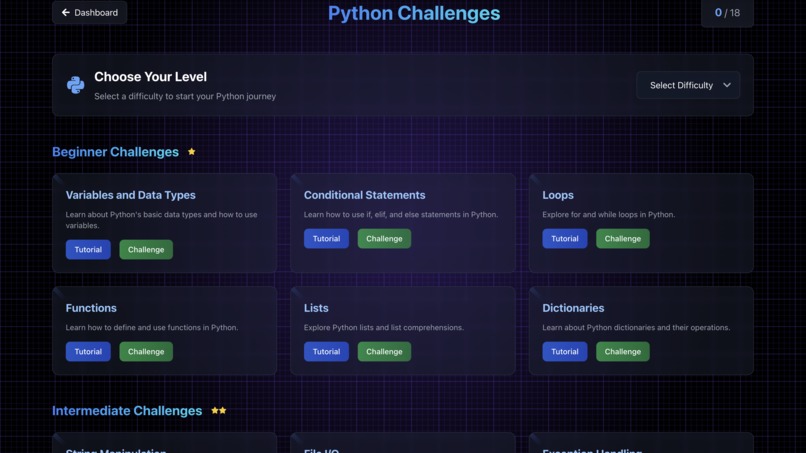Screen dimensions: 806x453
Task: Click 'Select a difficulty to start your Python journey' text
Action: (185, 96)
